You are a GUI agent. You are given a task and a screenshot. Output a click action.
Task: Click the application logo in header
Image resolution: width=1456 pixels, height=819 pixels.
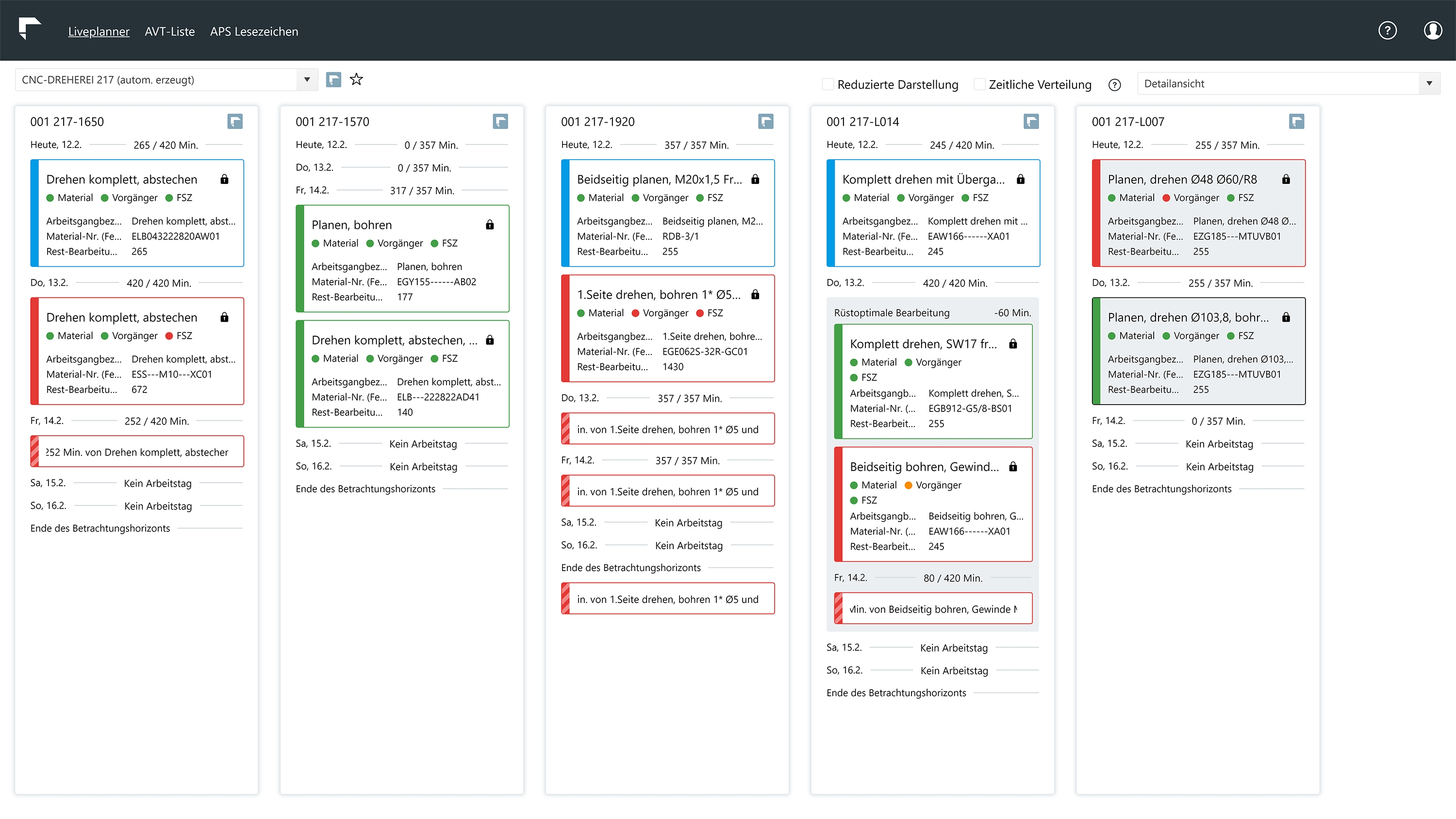(x=30, y=28)
